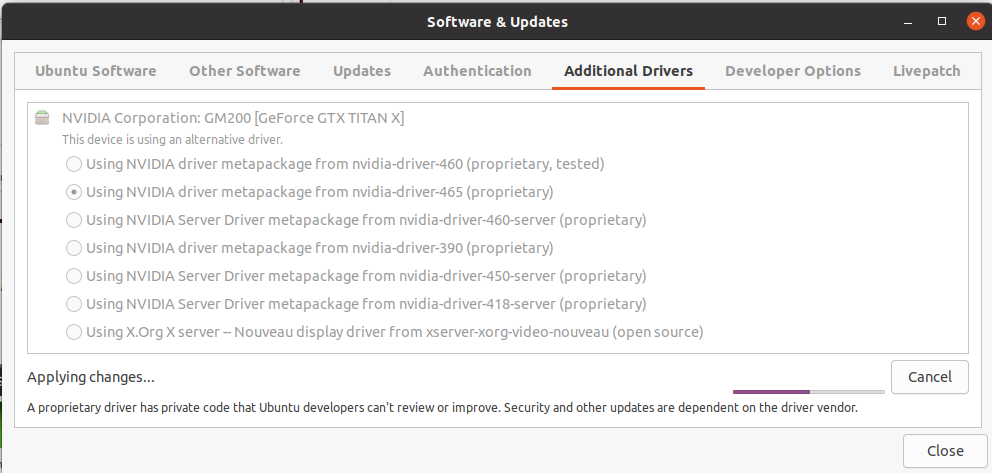Maximize the Software & Updates window

pyautogui.click(x=941, y=22)
